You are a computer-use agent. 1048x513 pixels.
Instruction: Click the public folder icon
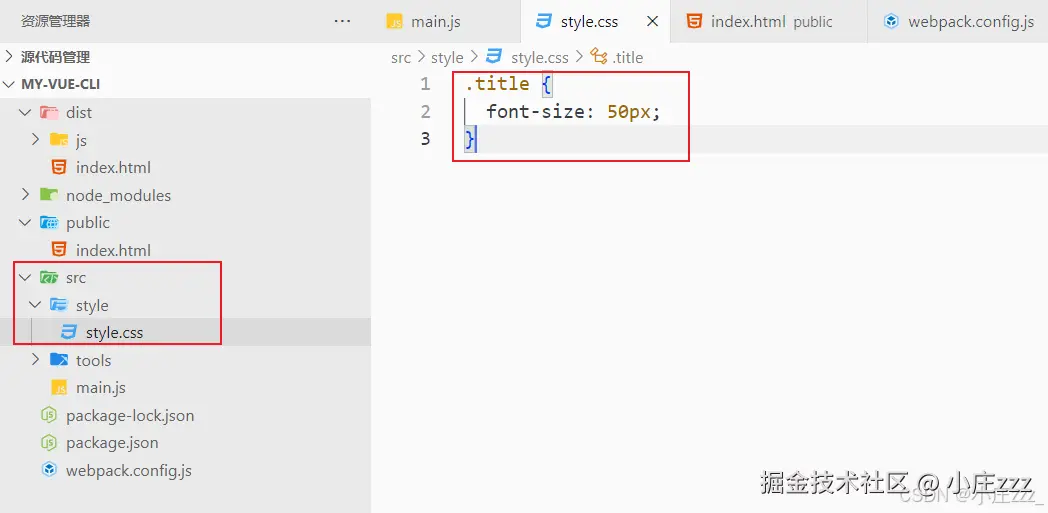[49, 222]
